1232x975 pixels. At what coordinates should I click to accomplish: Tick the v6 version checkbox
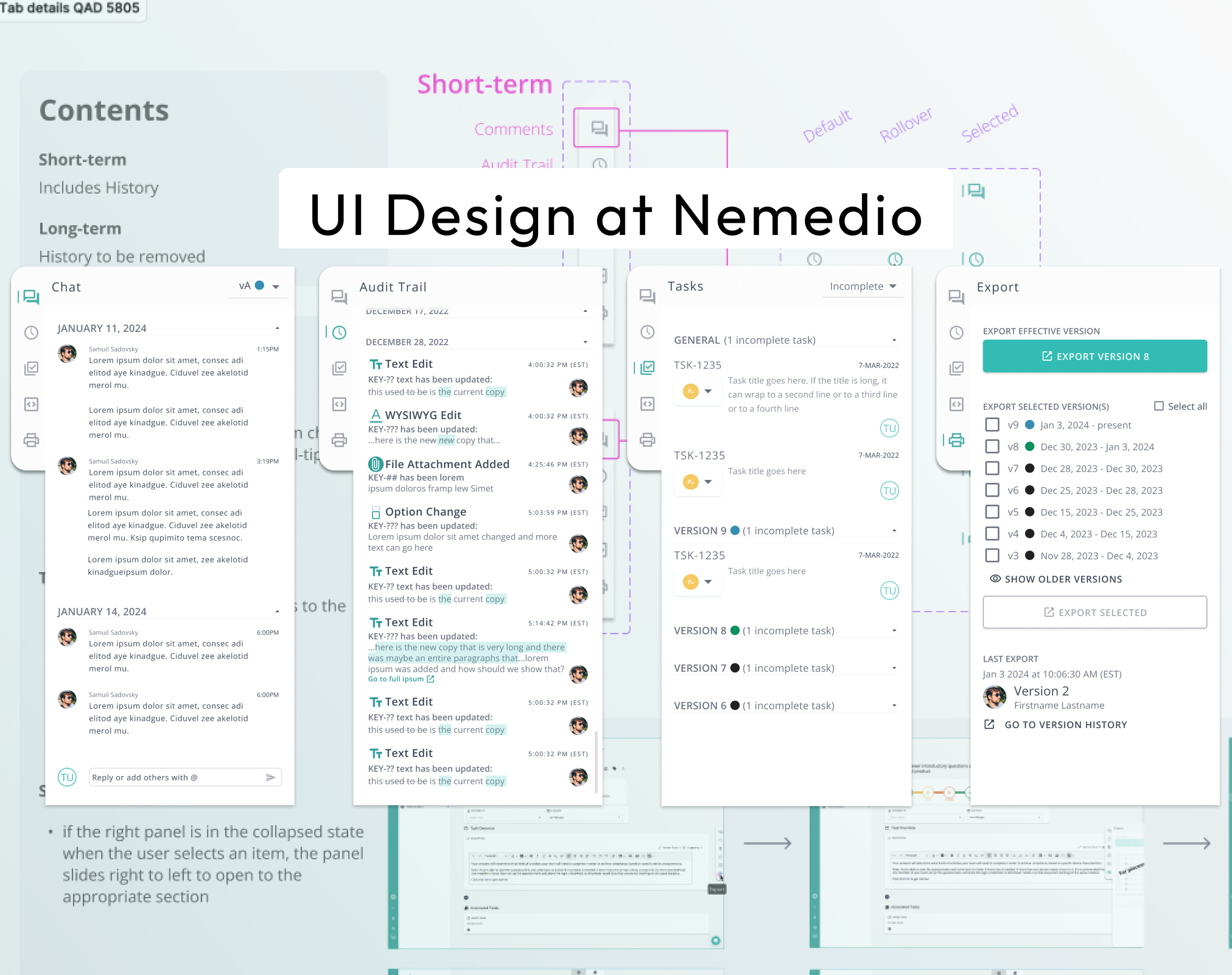[992, 490]
